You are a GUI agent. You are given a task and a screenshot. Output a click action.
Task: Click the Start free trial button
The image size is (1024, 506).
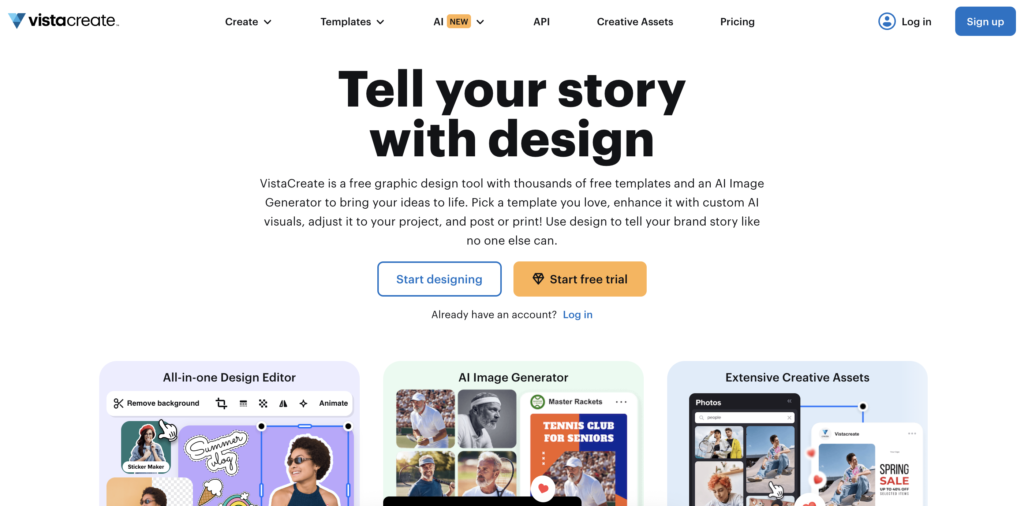click(x=580, y=279)
